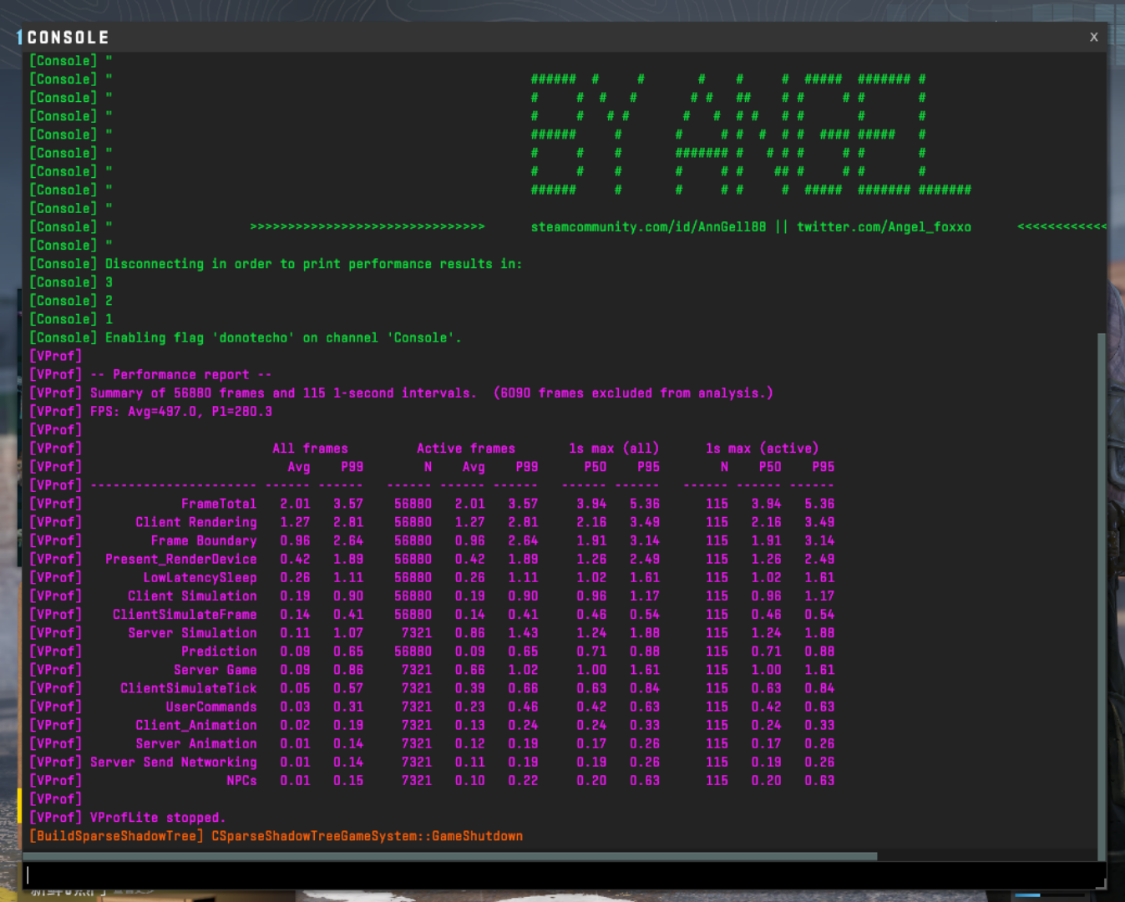Viewport: 1125px width, 902px height.
Task: Click the horizontal scrollbar thumb at bottom
Action: pos(450,856)
